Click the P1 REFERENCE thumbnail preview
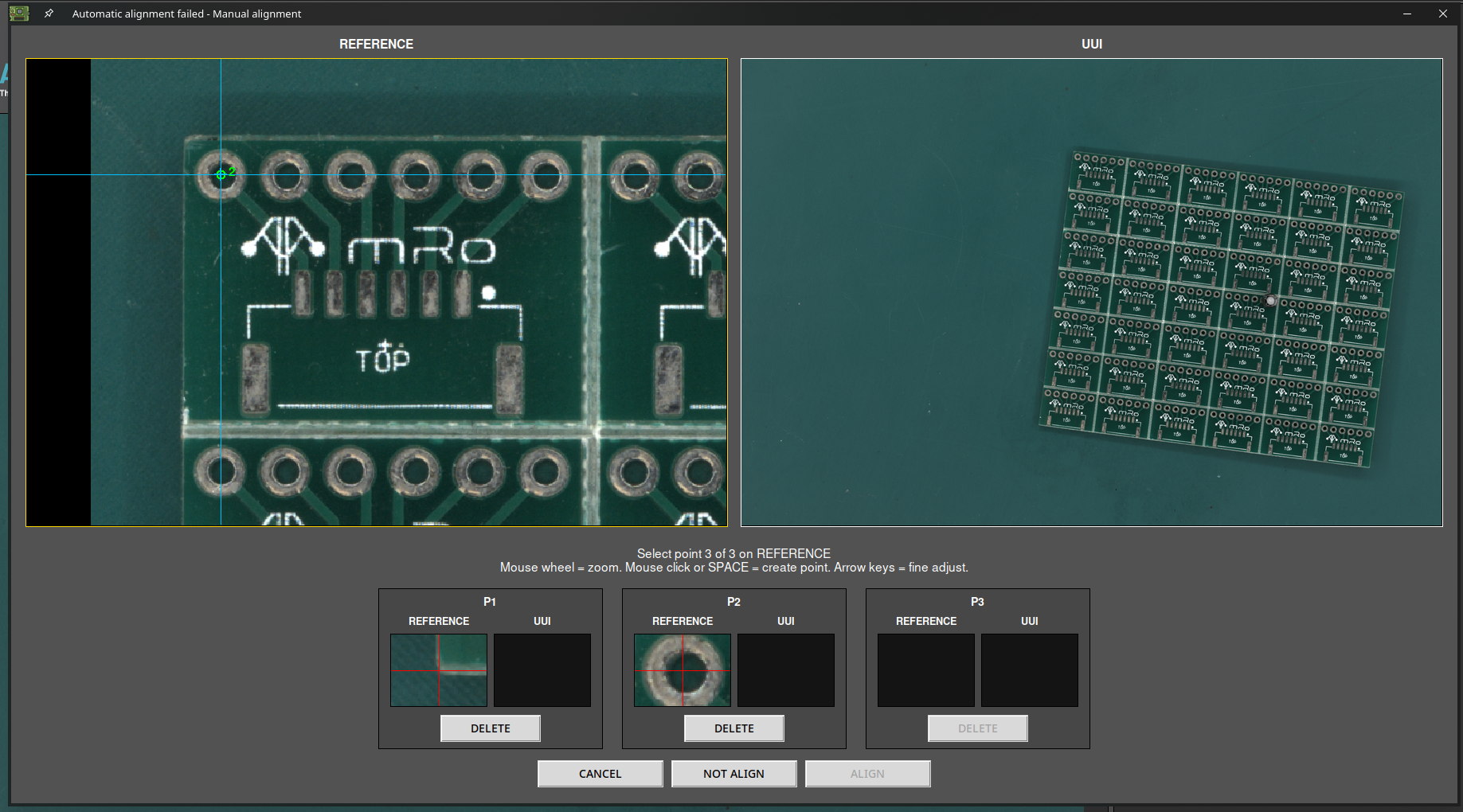The width and height of the screenshot is (1463, 812). pyautogui.click(x=439, y=670)
